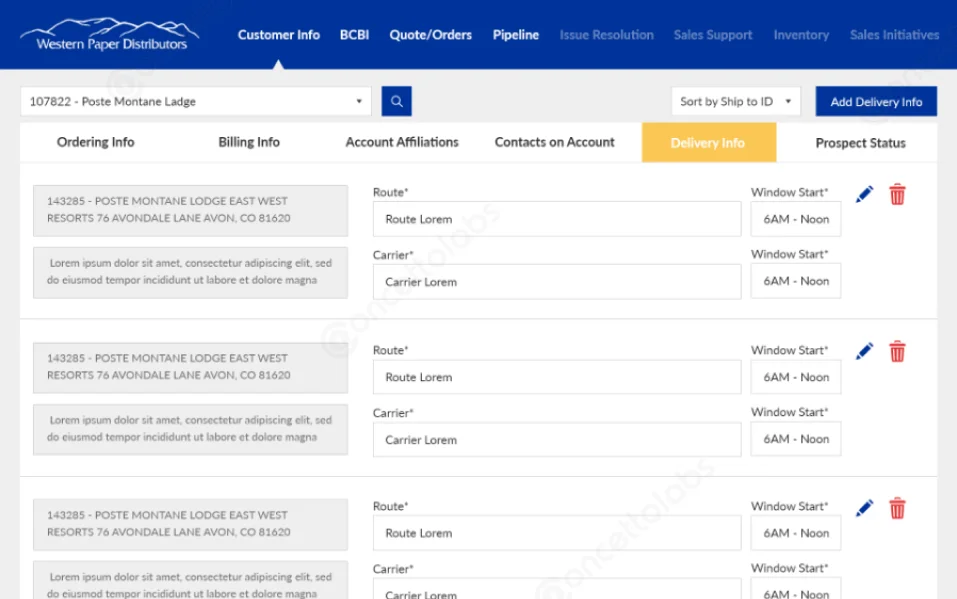
Task: Switch to the Contacts on Account tab
Action: tap(554, 142)
